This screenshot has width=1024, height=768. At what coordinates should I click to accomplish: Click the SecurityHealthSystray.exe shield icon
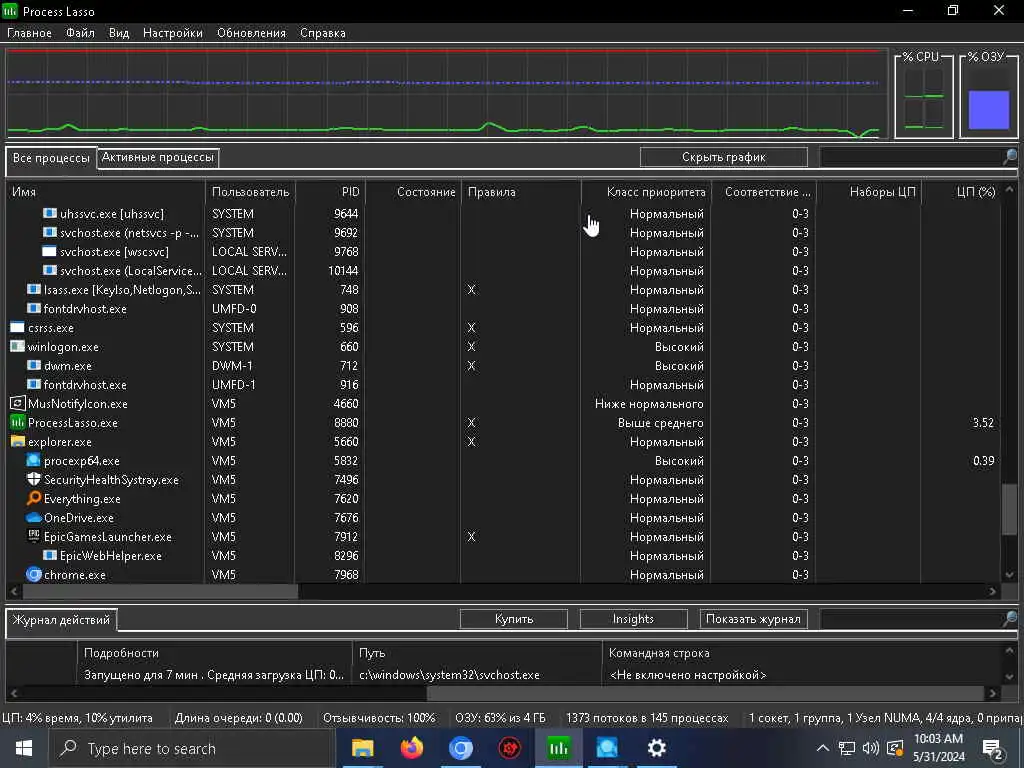34,479
